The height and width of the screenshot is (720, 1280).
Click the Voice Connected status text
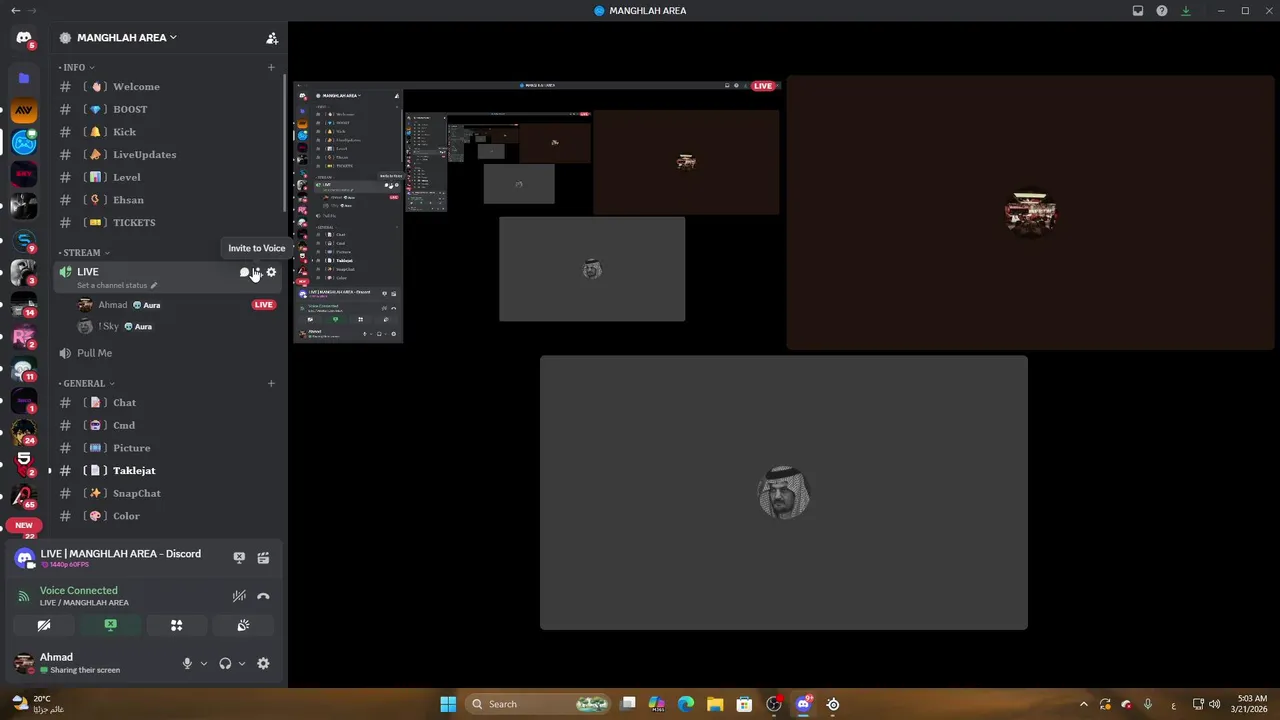point(79,591)
